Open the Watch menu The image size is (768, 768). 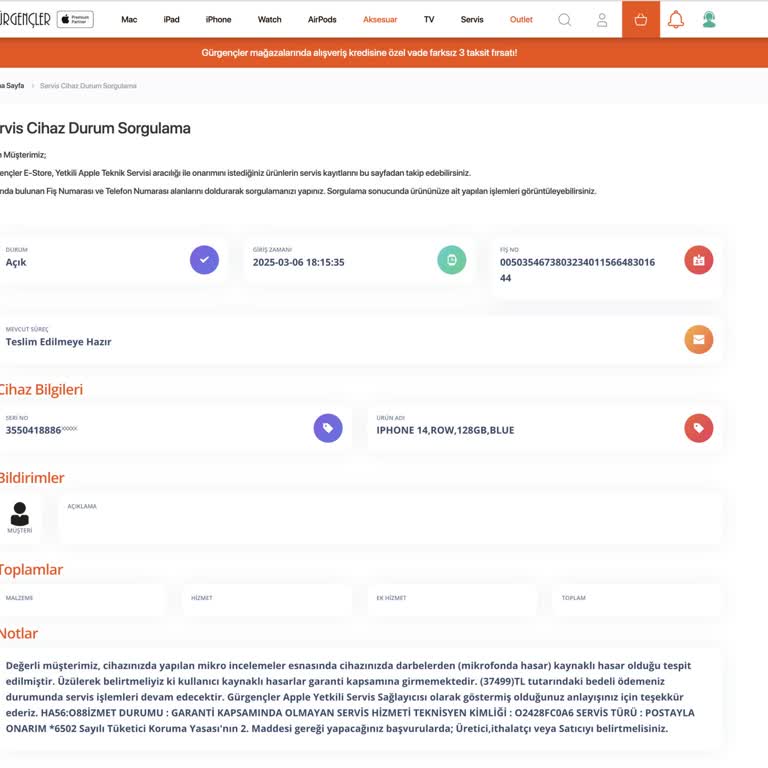269,20
